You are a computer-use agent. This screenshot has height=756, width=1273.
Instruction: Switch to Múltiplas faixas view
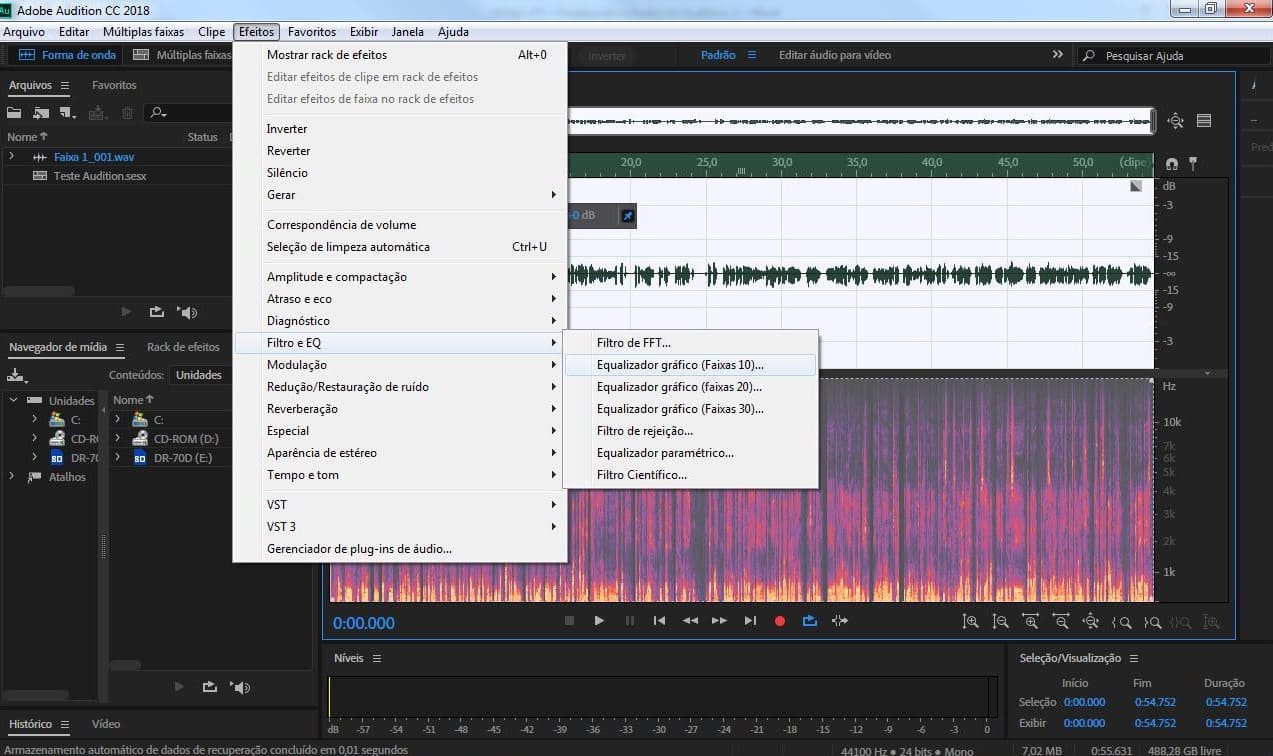pyautogui.click(x=181, y=55)
